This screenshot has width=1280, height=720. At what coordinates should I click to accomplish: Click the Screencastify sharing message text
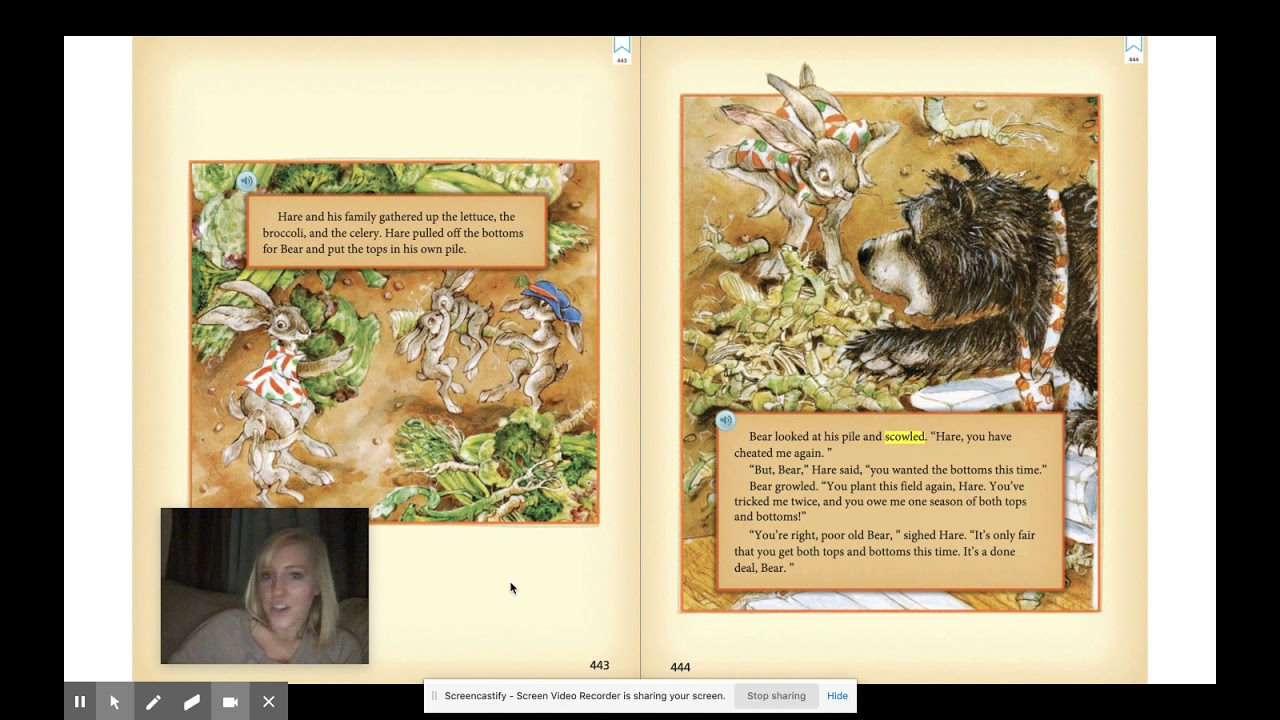click(585, 696)
